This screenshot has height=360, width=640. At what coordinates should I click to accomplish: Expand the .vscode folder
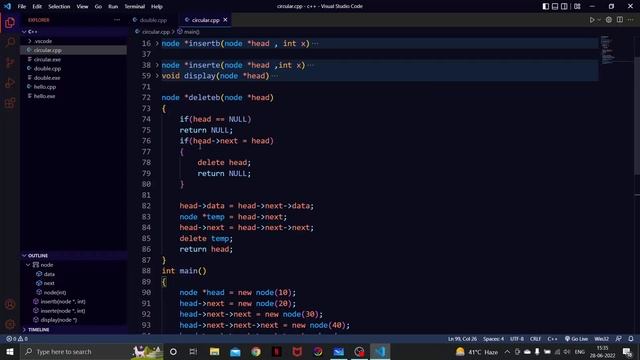coord(73,41)
